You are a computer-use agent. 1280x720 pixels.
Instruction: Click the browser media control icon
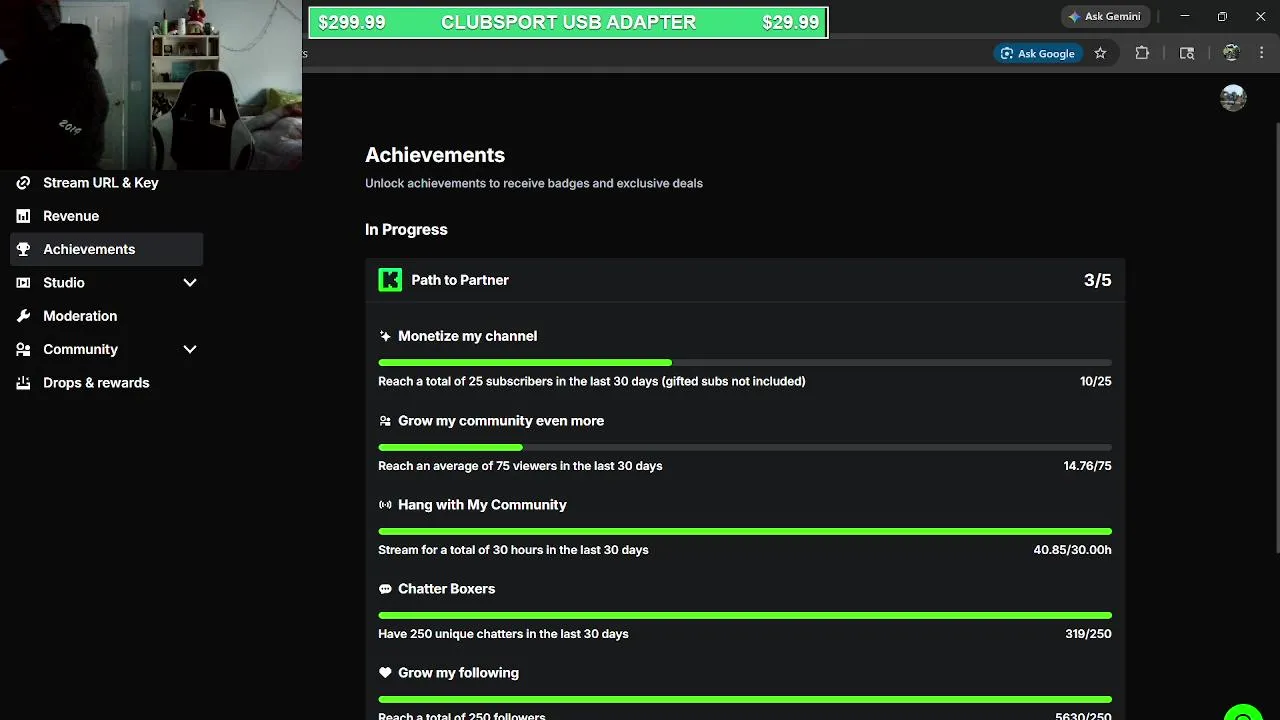pyautogui.click(x=1187, y=53)
